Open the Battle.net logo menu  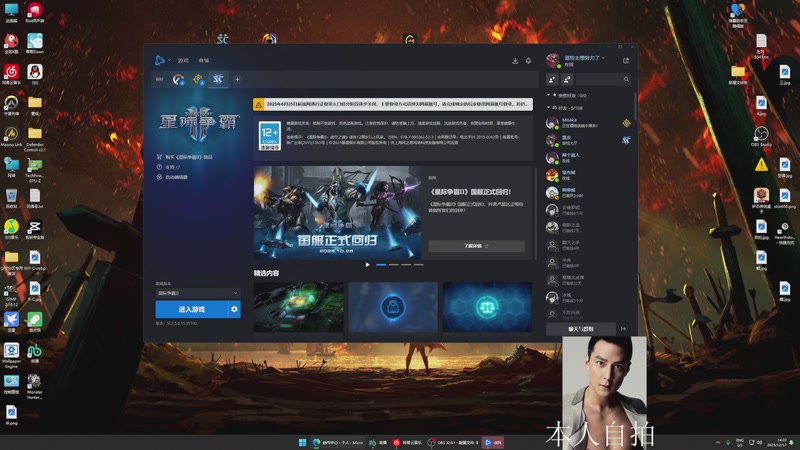(162, 60)
